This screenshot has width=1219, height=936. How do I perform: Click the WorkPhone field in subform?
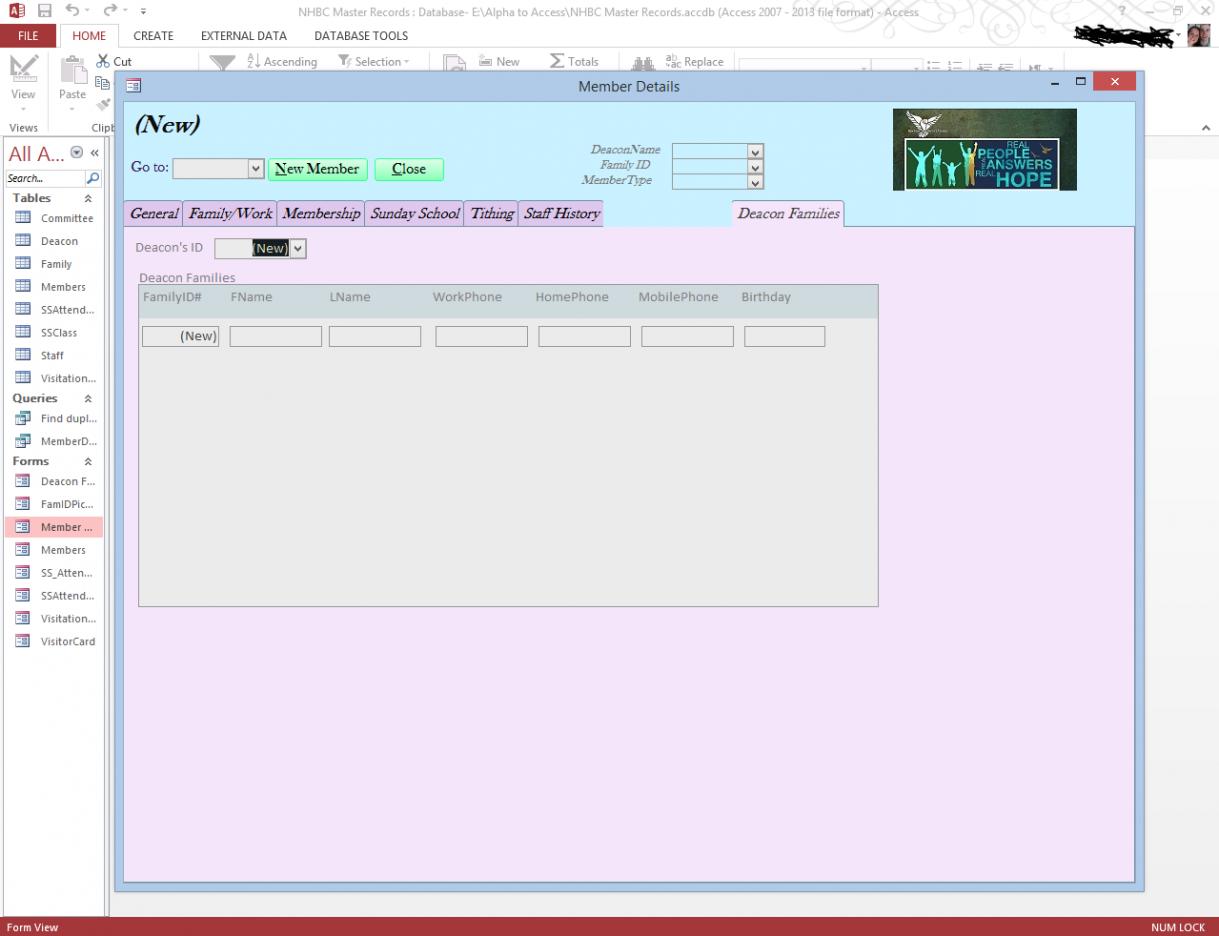(x=482, y=336)
